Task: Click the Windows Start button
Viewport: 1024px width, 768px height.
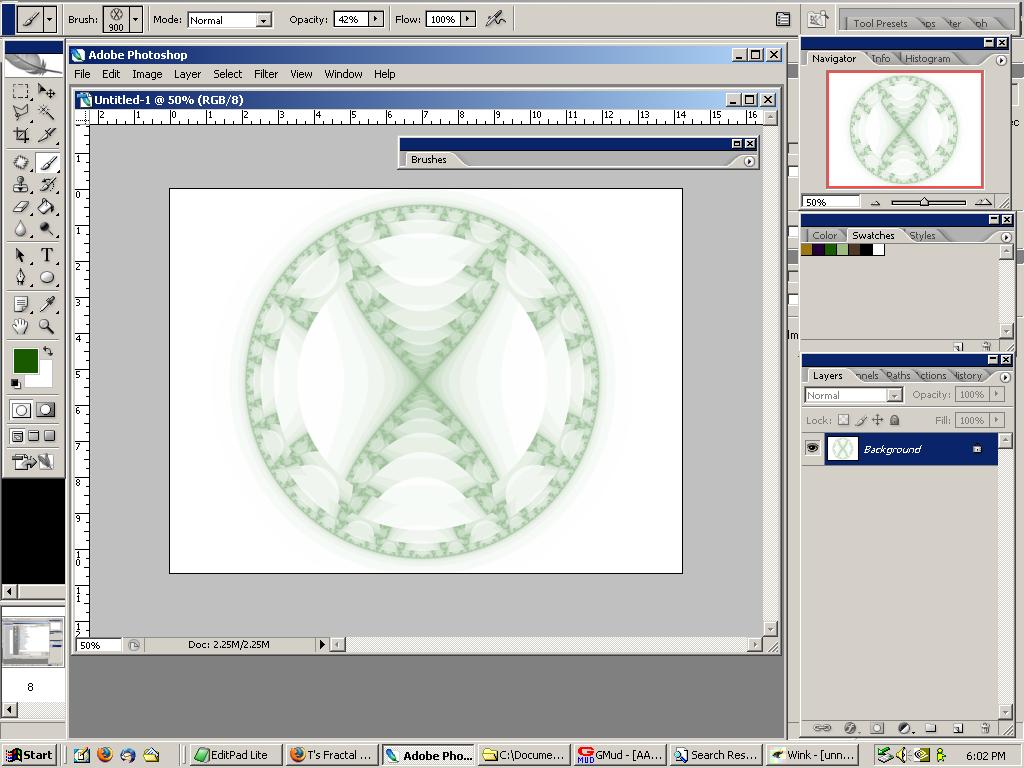Action: pos(29,755)
